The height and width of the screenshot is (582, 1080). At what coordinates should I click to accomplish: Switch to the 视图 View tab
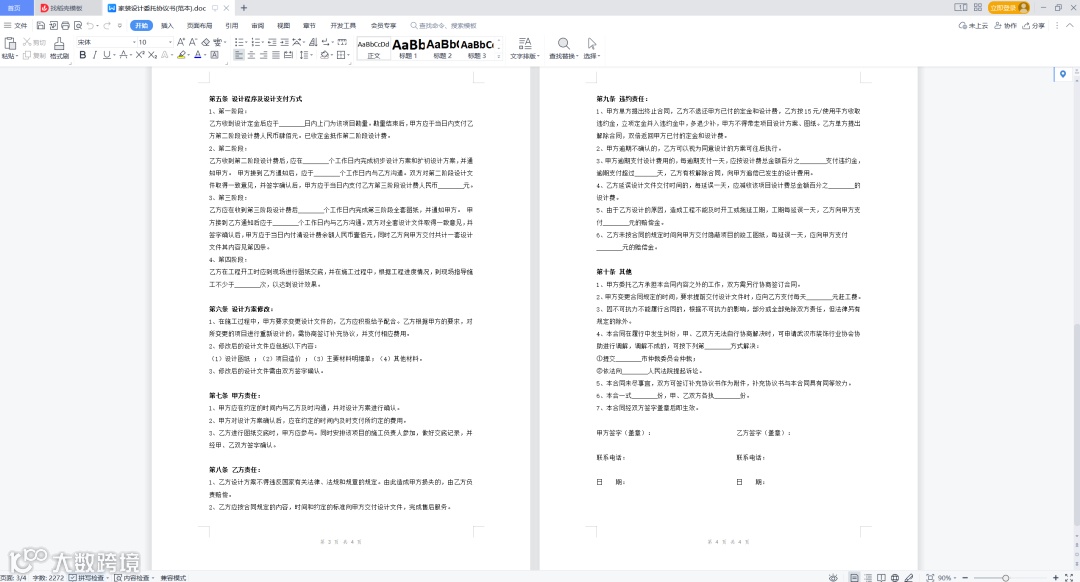tap(283, 25)
